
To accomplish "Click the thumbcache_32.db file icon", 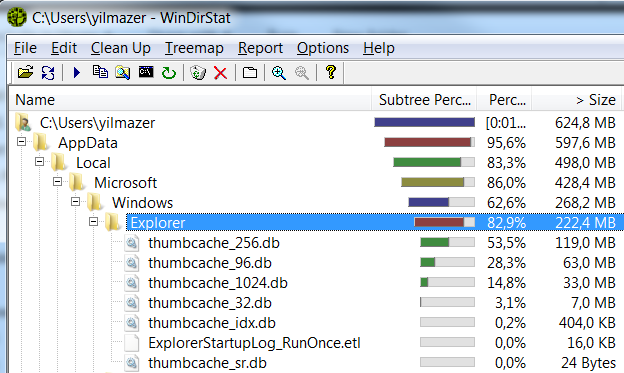I will (x=132, y=303).
